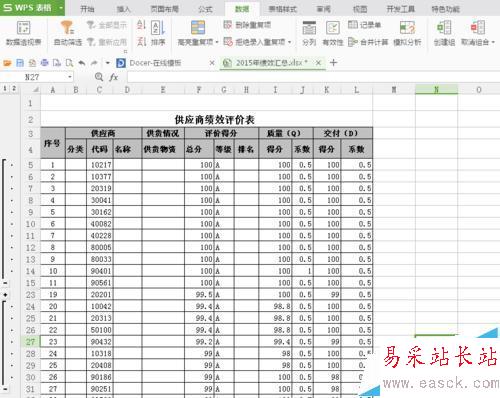Viewport: 500px width, 398px height.
Task: Switch to the 插入 ribbon tab
Action: point(123,9)
